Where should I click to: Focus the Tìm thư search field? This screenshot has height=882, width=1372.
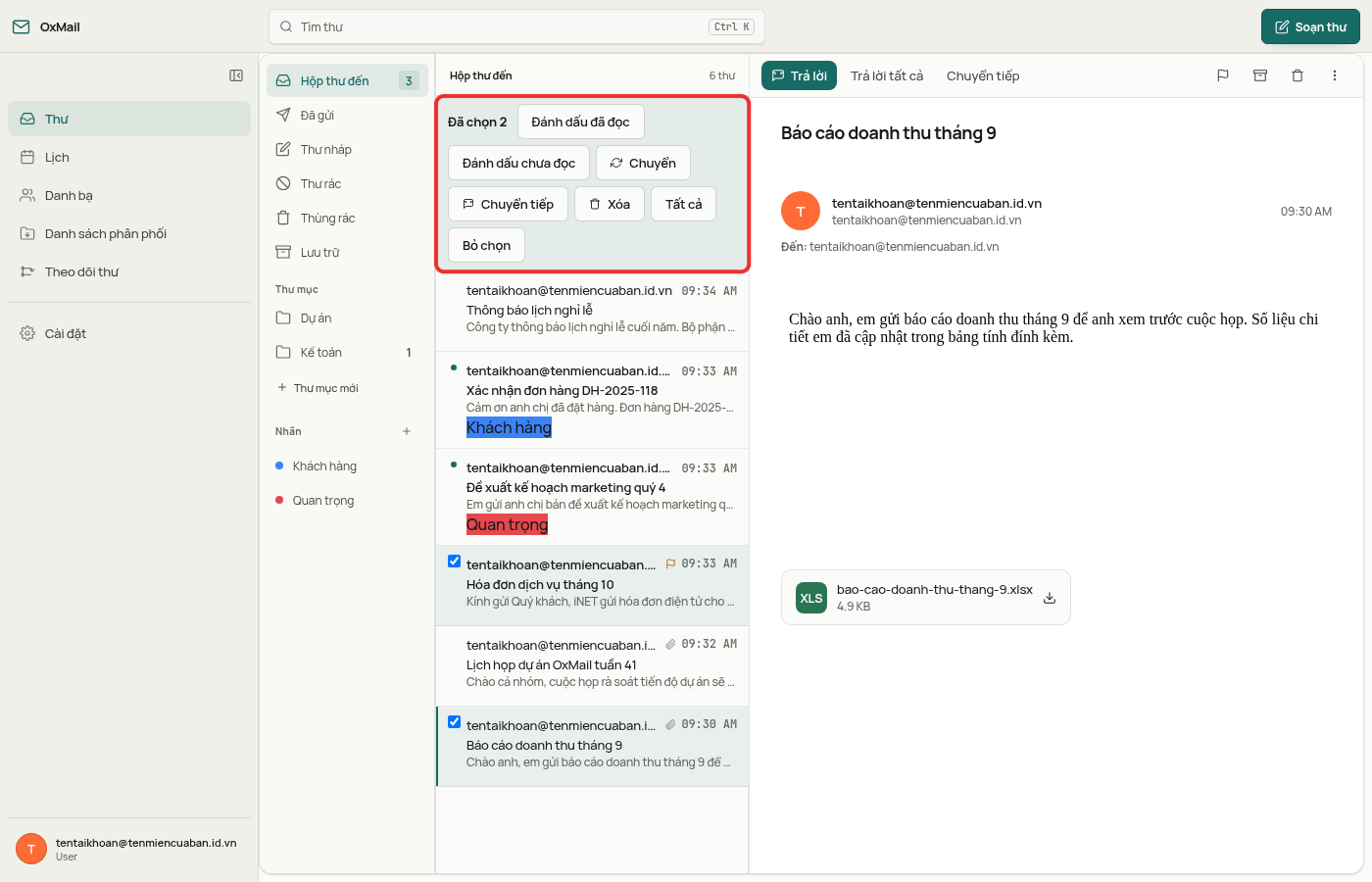click(516, 26)
